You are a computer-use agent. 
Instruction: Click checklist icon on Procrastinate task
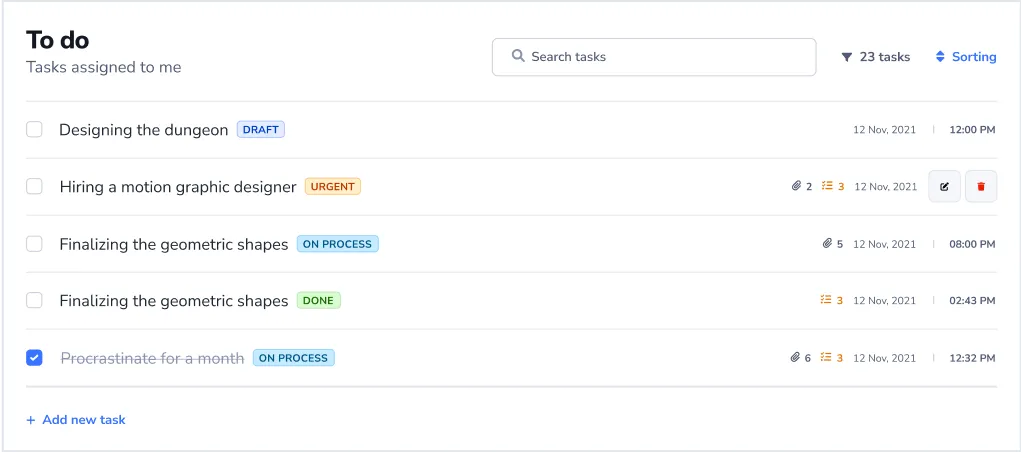[827, 358]
